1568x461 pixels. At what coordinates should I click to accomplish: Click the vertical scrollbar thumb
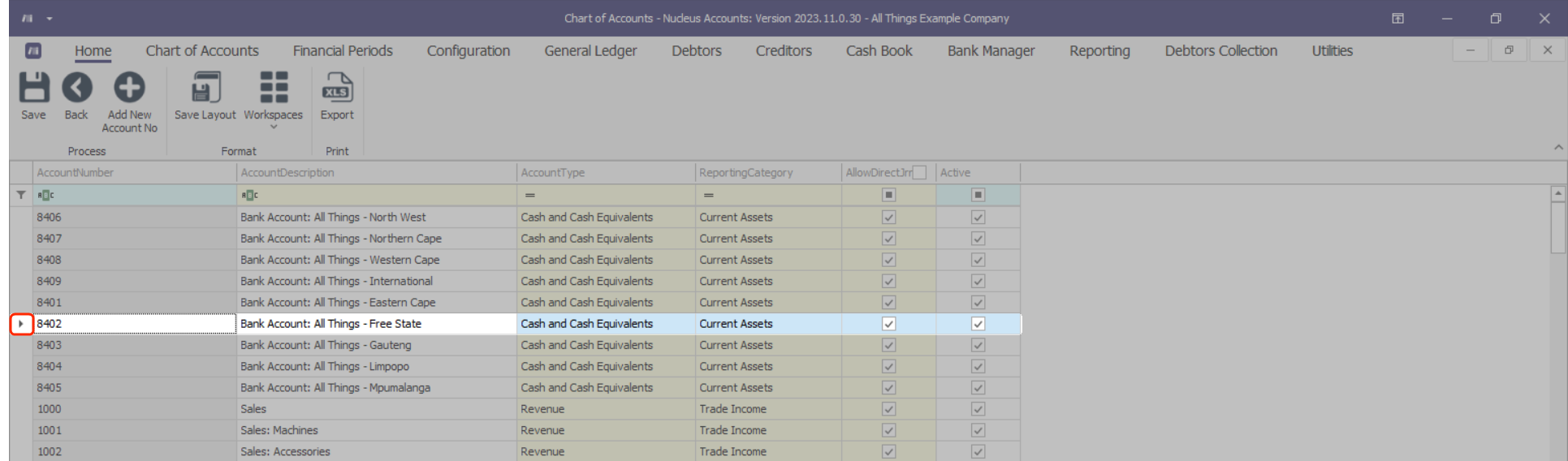[1557, 229]
